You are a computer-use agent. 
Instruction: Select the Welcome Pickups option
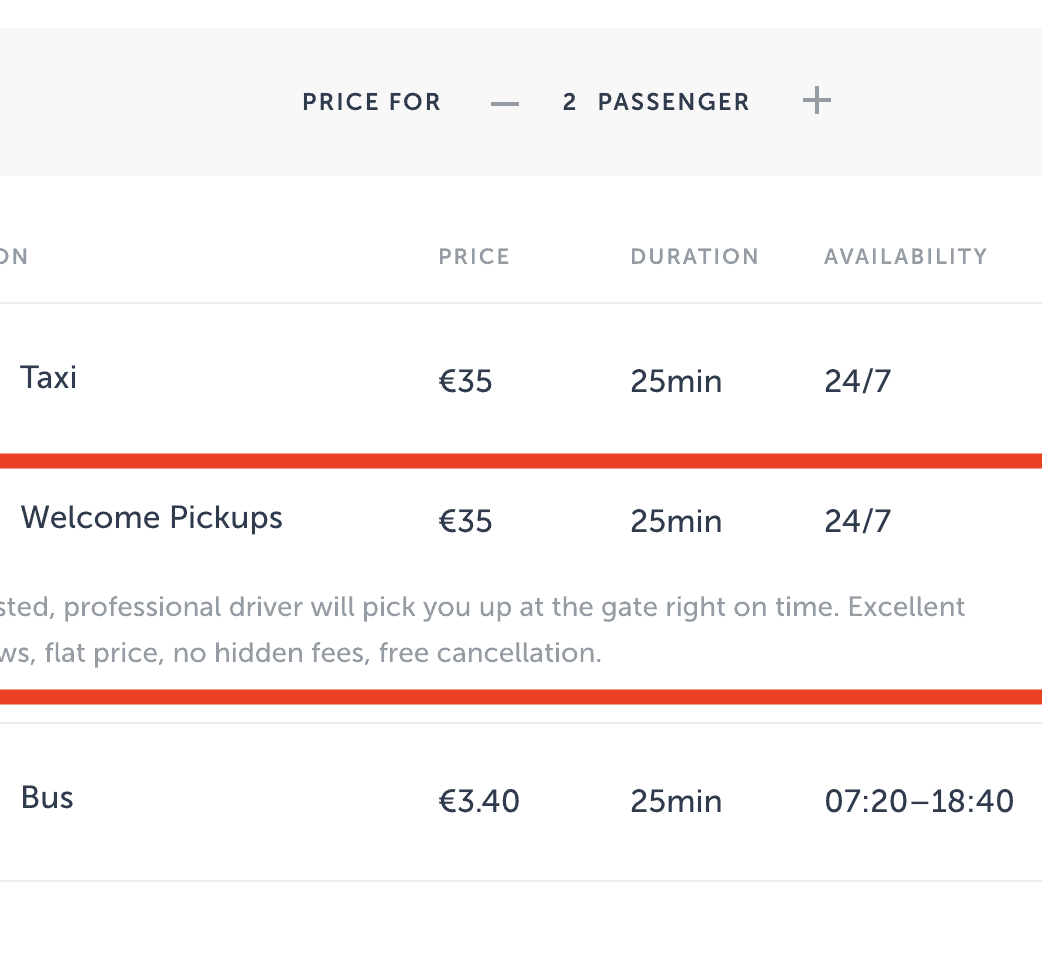point(152,518)
